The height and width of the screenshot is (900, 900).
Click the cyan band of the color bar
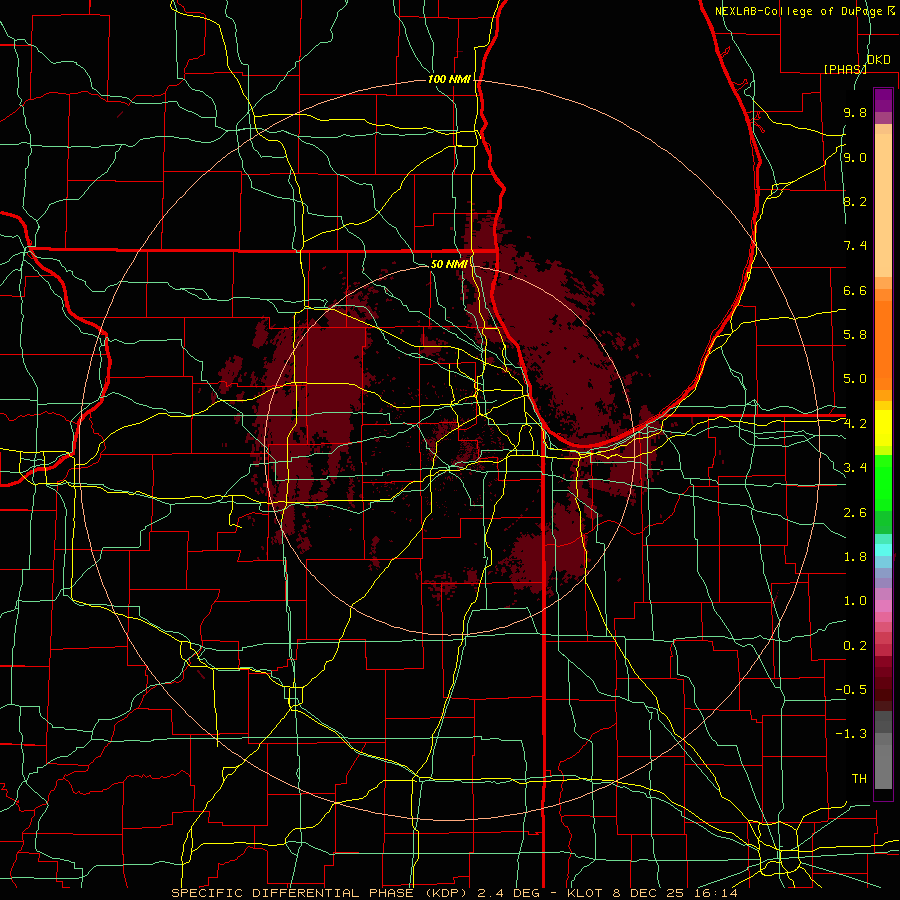[883, 550]
